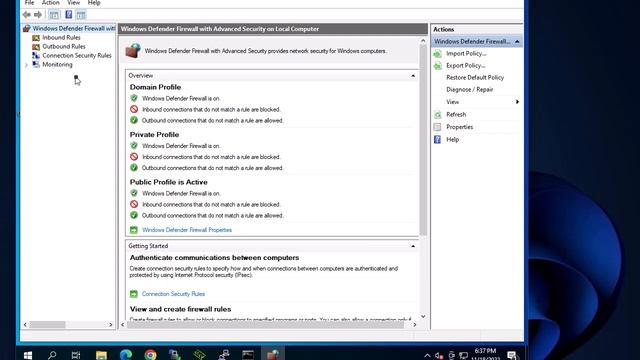Open the Windows Start button
The image size is (640, 360).
pos(27,355)
